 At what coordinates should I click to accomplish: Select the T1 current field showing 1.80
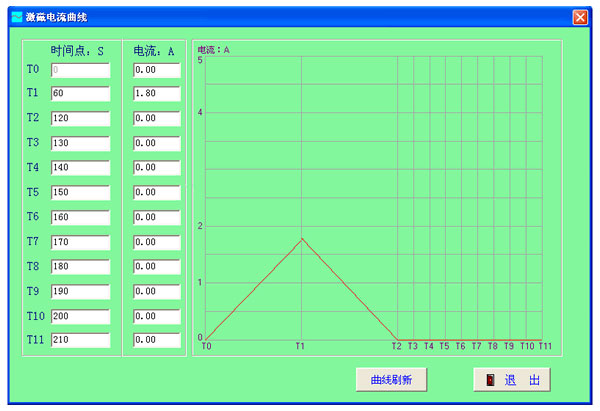[156, 94]
